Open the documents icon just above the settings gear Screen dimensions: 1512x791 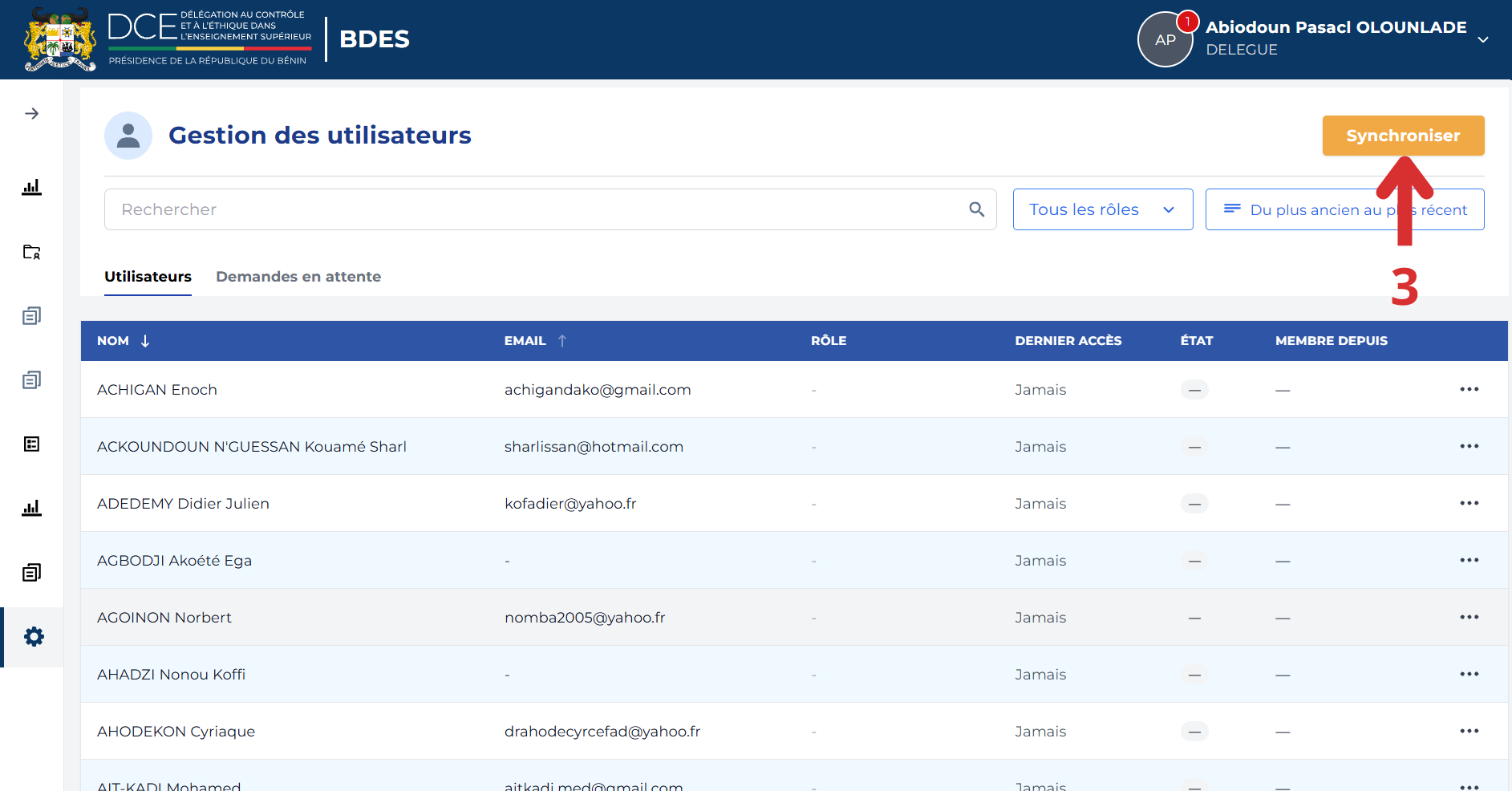tap(31, 573)
